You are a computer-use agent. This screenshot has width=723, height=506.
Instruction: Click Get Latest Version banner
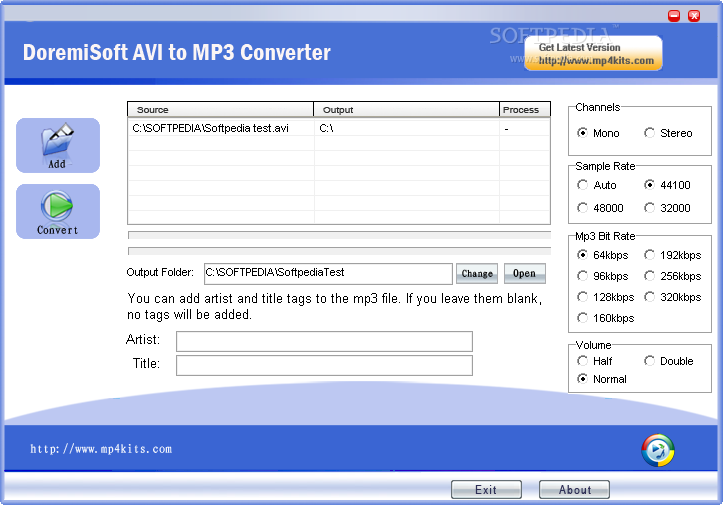(x=593, y=54)
